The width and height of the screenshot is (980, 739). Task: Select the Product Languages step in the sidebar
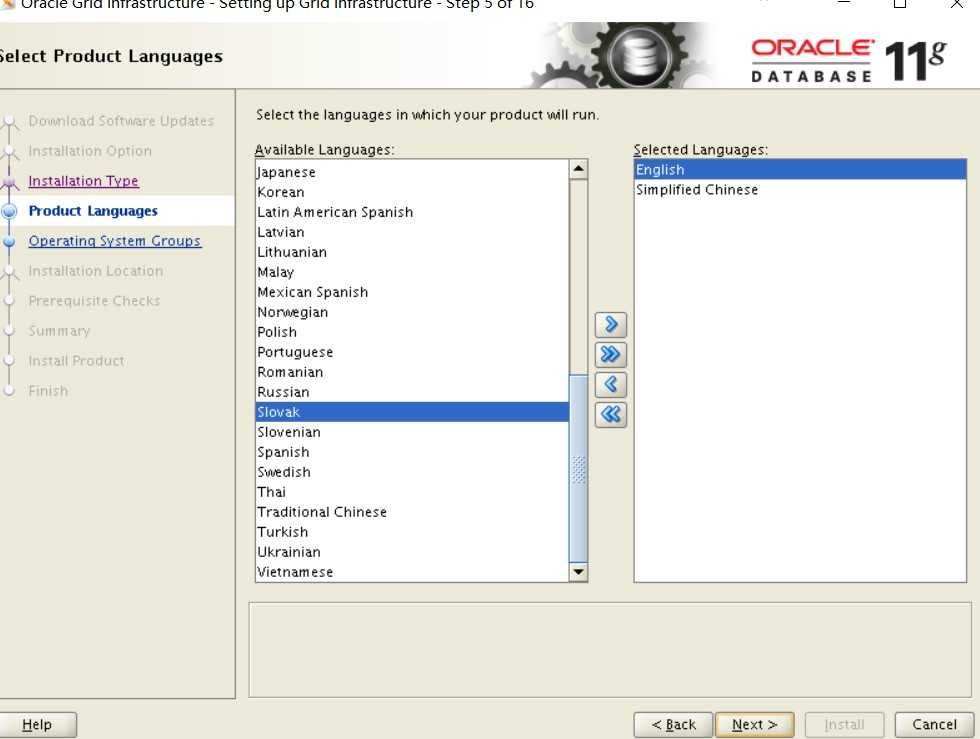tap(93, 211)
